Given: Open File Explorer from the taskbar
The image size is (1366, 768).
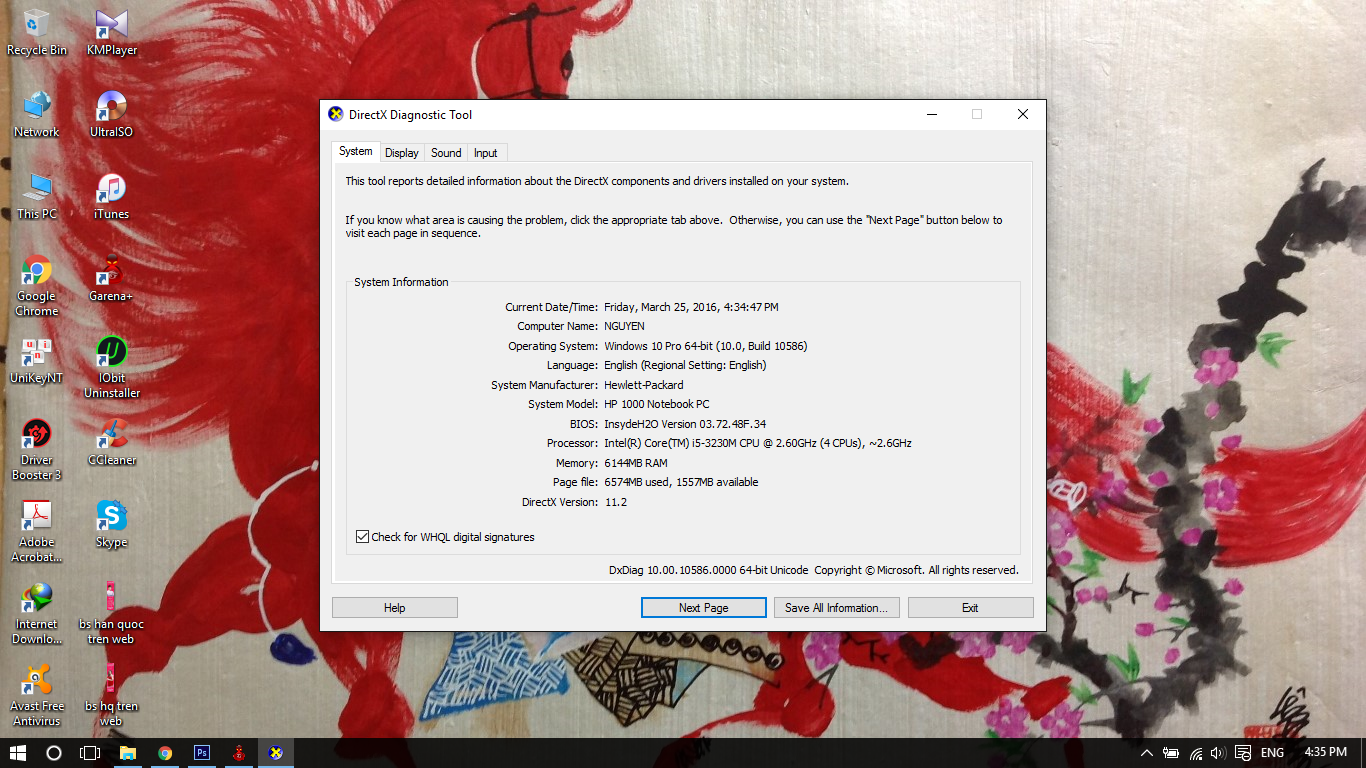Looking at the screenshot, I should pos(128,753).
